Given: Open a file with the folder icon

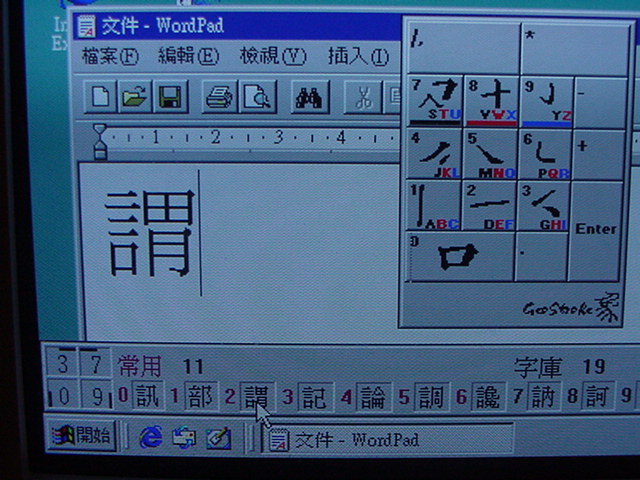Looking at the screenshot, I should pos(134,97).
